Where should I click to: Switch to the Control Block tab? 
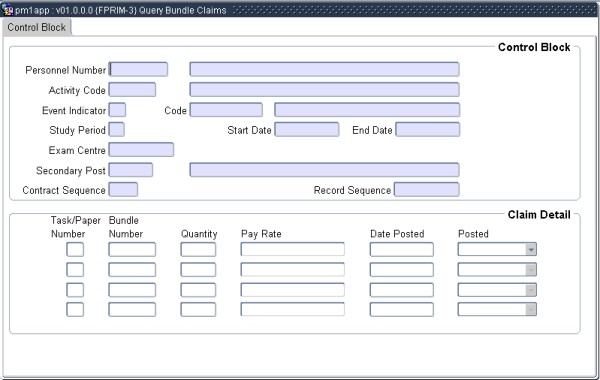point(37,28)
